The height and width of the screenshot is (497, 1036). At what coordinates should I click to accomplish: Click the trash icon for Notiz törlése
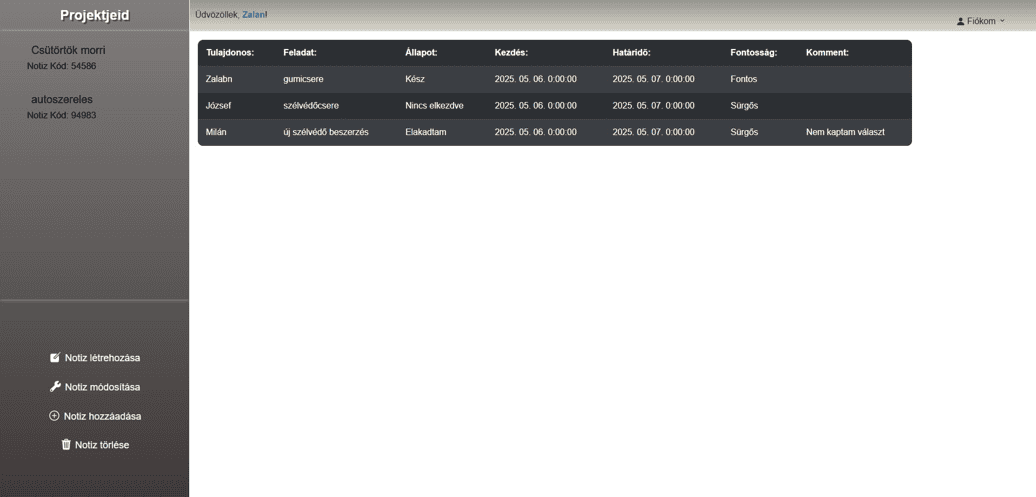(x=66, y=445)
